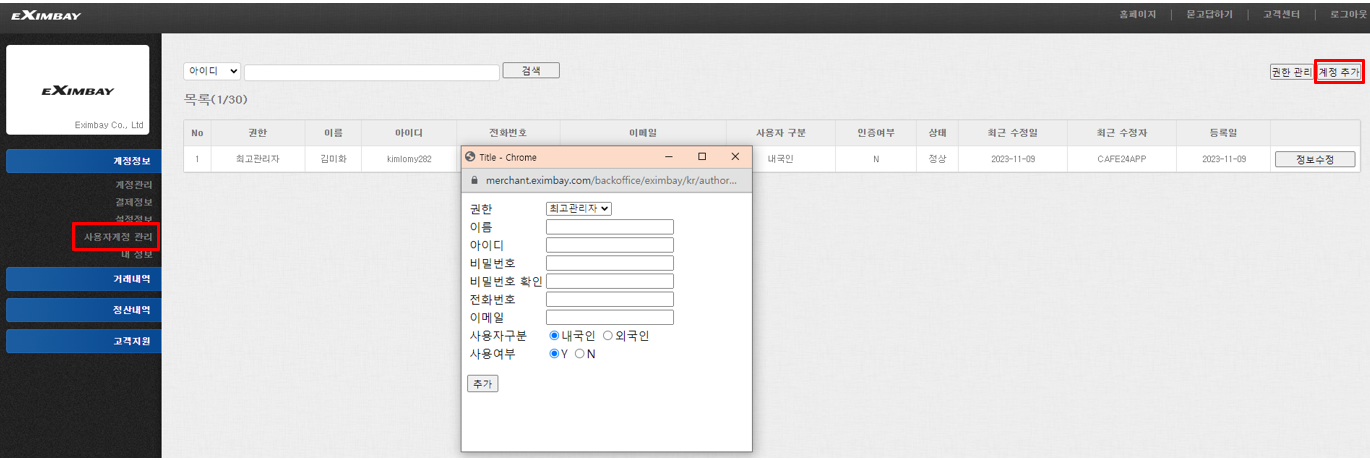Click the 정보수정 button for 김미화
The height and width of the screenshot is (460, 1370).
tap(1315, 159)
